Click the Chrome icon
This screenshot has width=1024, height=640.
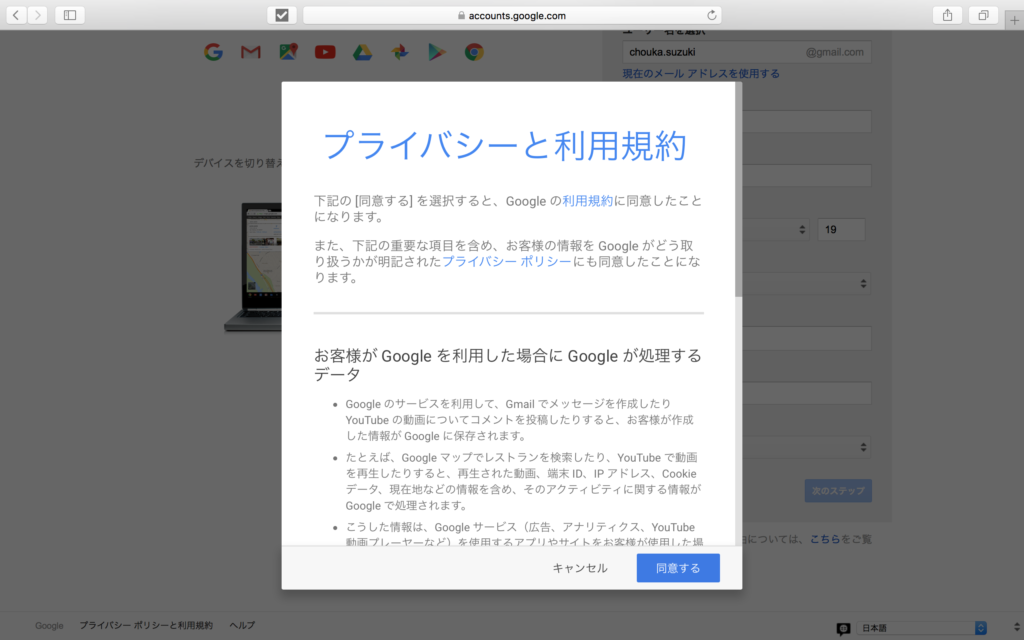474,52
